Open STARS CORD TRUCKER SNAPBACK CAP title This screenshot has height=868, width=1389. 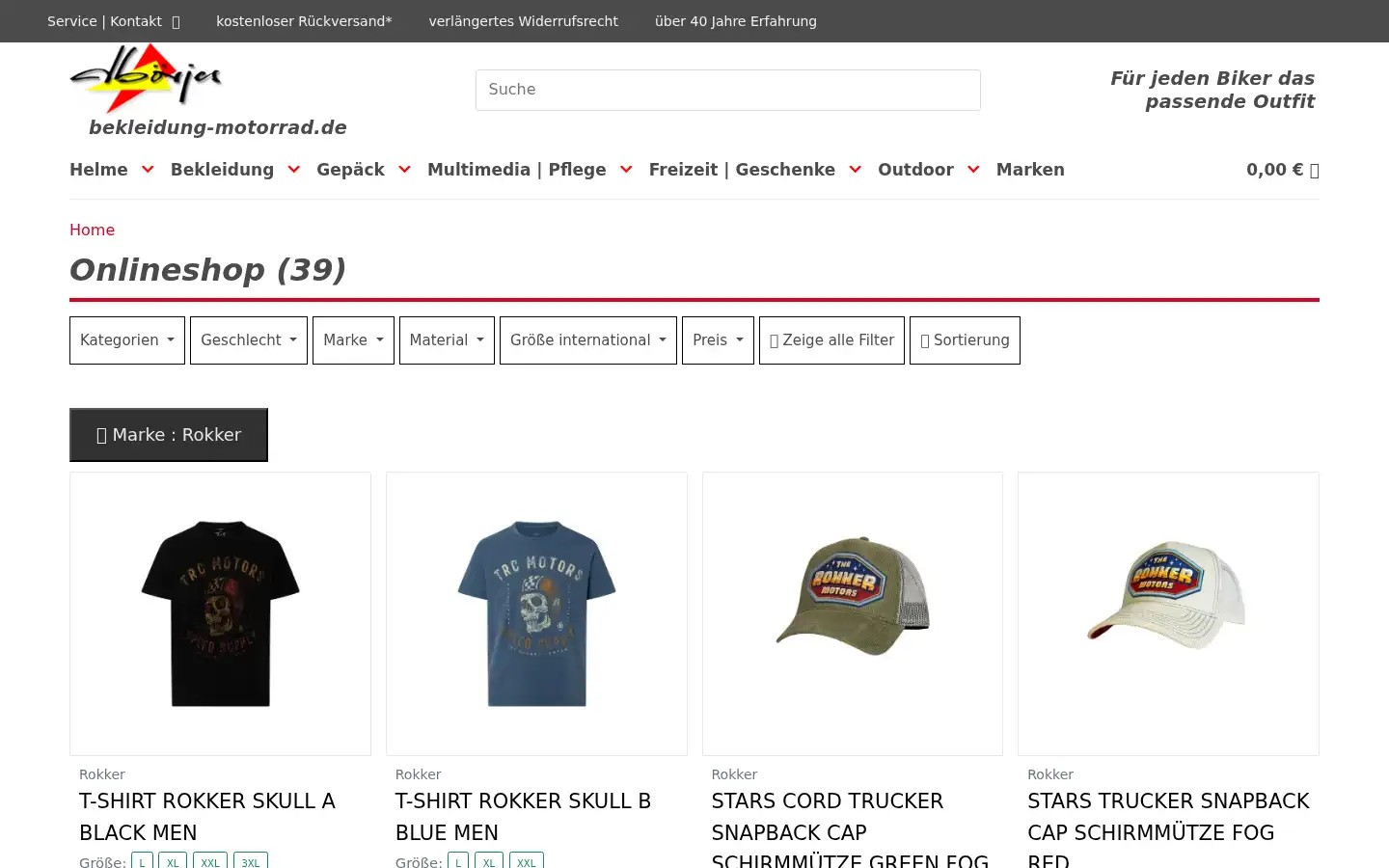[850, 829]
